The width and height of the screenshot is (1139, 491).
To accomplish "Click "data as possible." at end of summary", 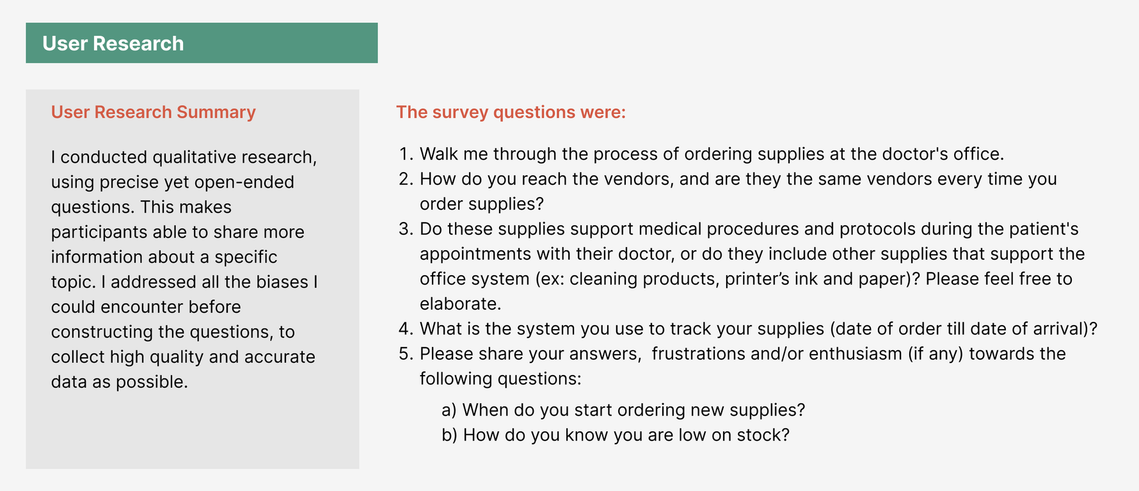I will pyautogui.click(x=119, y=382).
